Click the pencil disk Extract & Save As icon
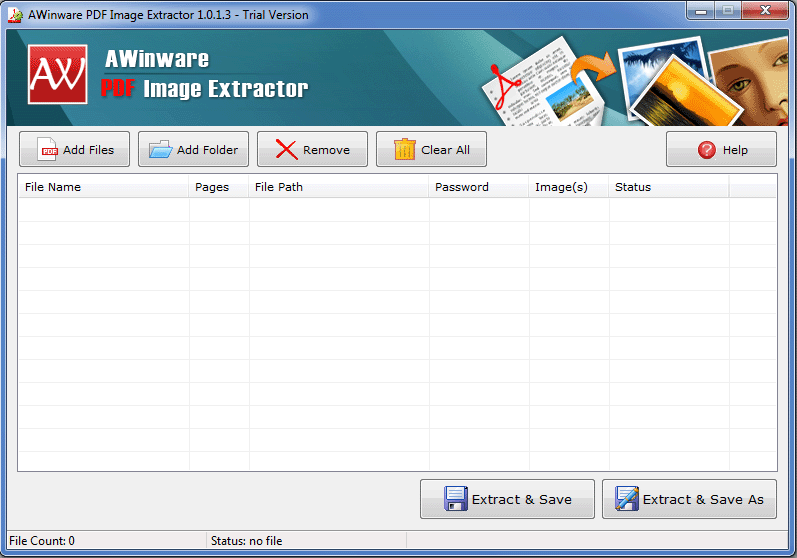The image size is (797, 558). click(x=627, y=499)
